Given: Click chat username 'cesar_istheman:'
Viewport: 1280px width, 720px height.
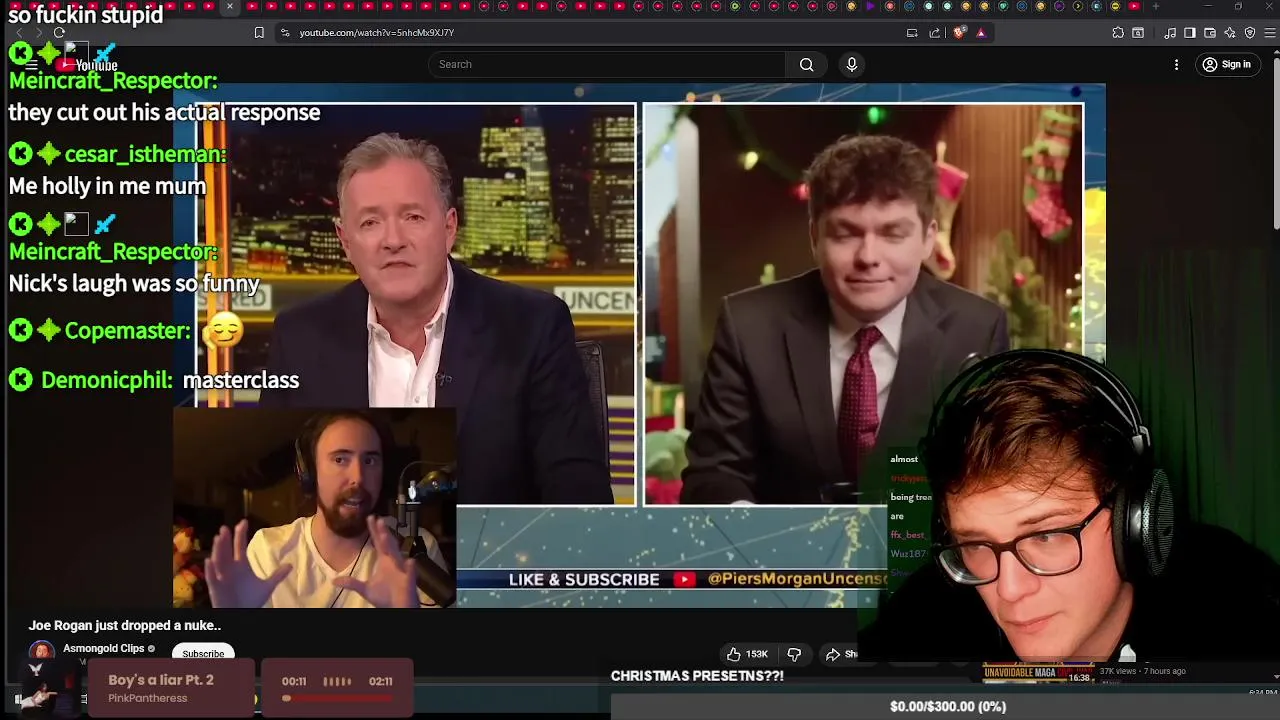Looking at the screenshot, I should [145, 154].
